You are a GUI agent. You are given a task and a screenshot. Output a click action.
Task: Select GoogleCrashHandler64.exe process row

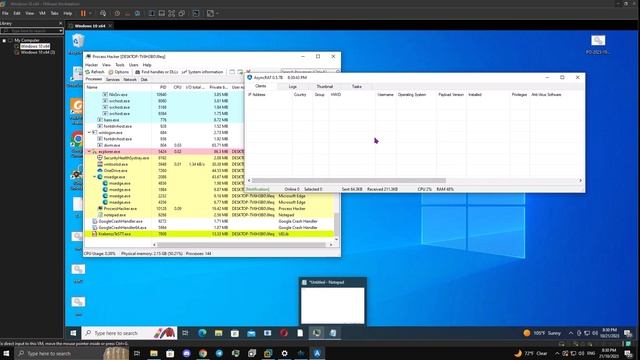click(209, 227)
